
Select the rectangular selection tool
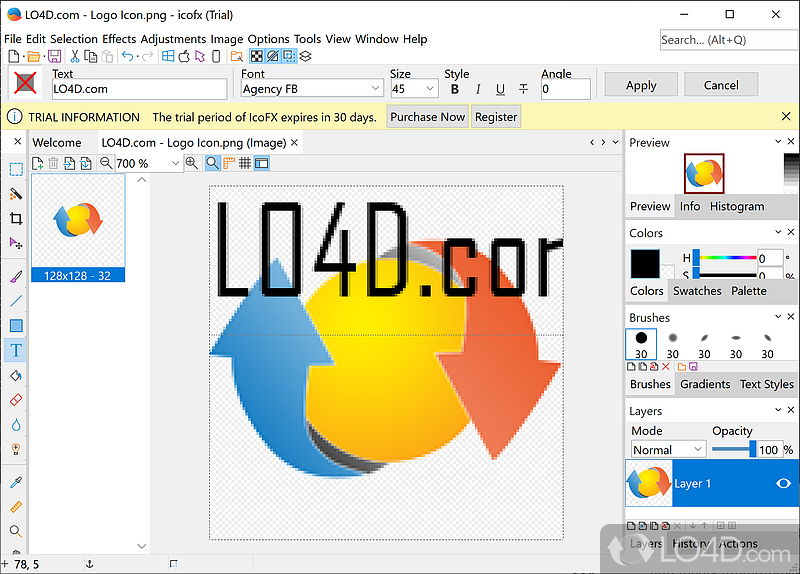pyautogui.click(x=16, y=169)
